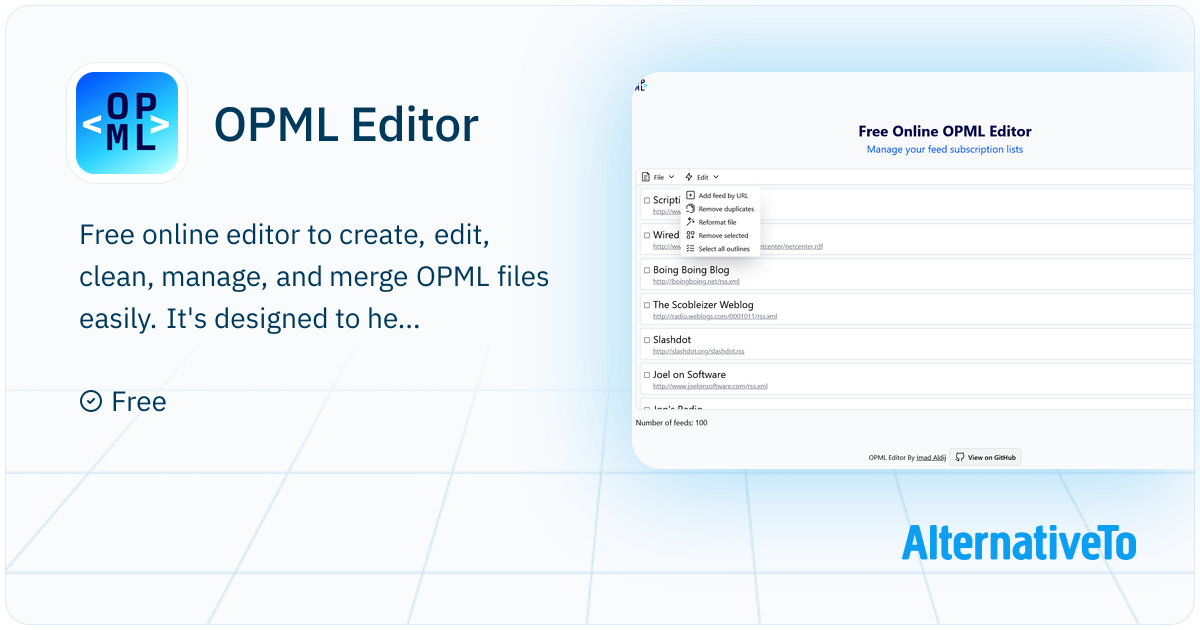
Task: Open the Imad Aldij author link
Action: tap(932, 458)
